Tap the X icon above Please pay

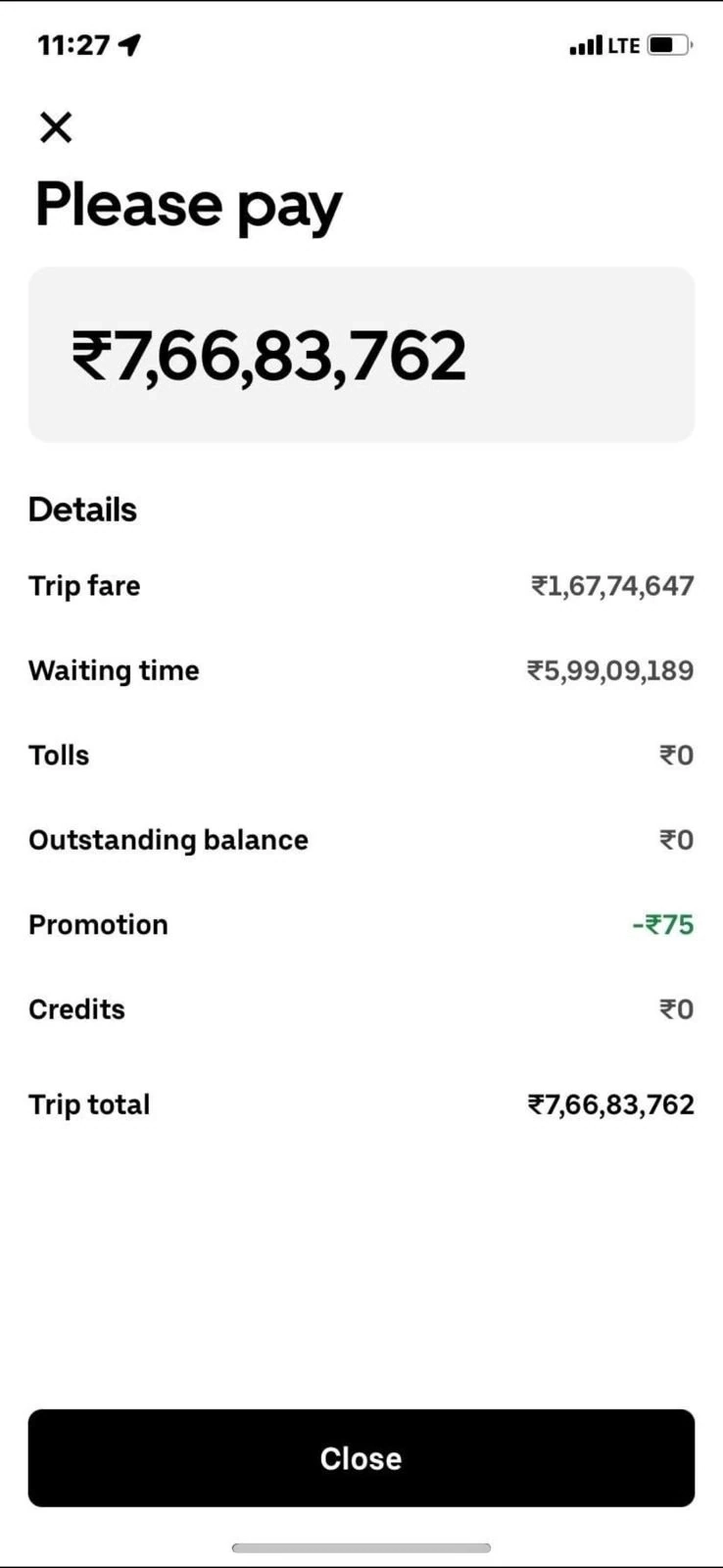pyautogui.click(x=56, y=127)
